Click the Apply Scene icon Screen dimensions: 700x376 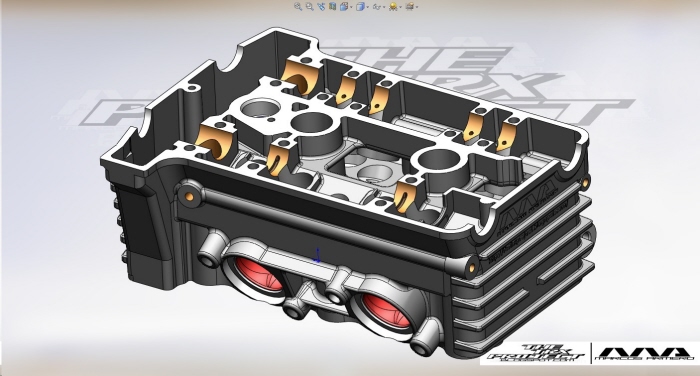coord(409,6)
